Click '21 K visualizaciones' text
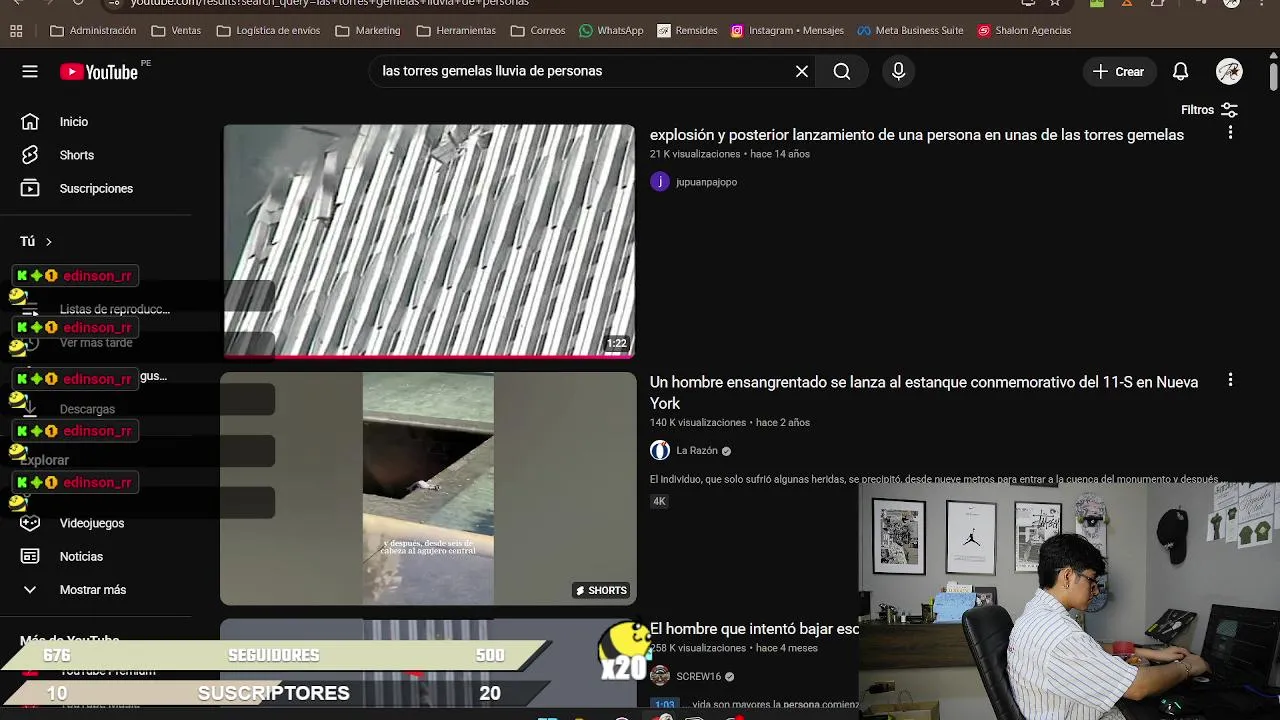This screenshot has width=1280, height=720. [695, 154]
